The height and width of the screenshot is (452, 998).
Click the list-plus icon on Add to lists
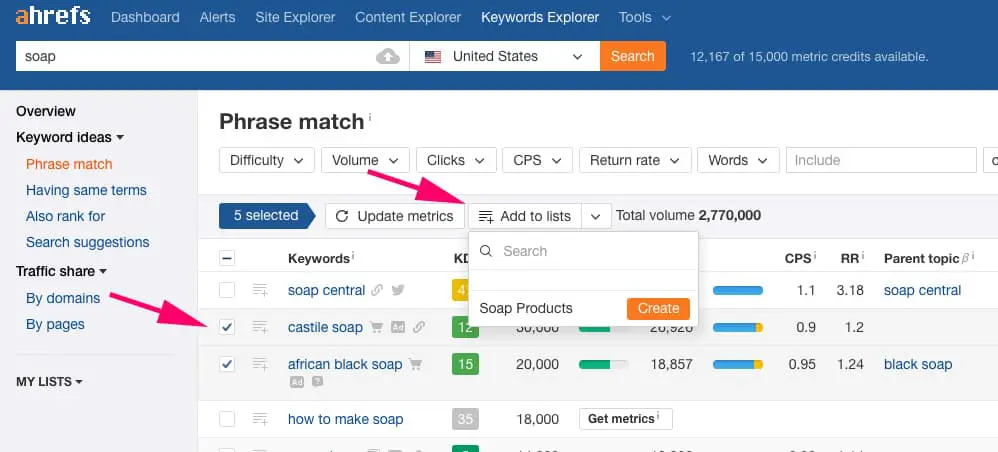(x=486, y=217)
